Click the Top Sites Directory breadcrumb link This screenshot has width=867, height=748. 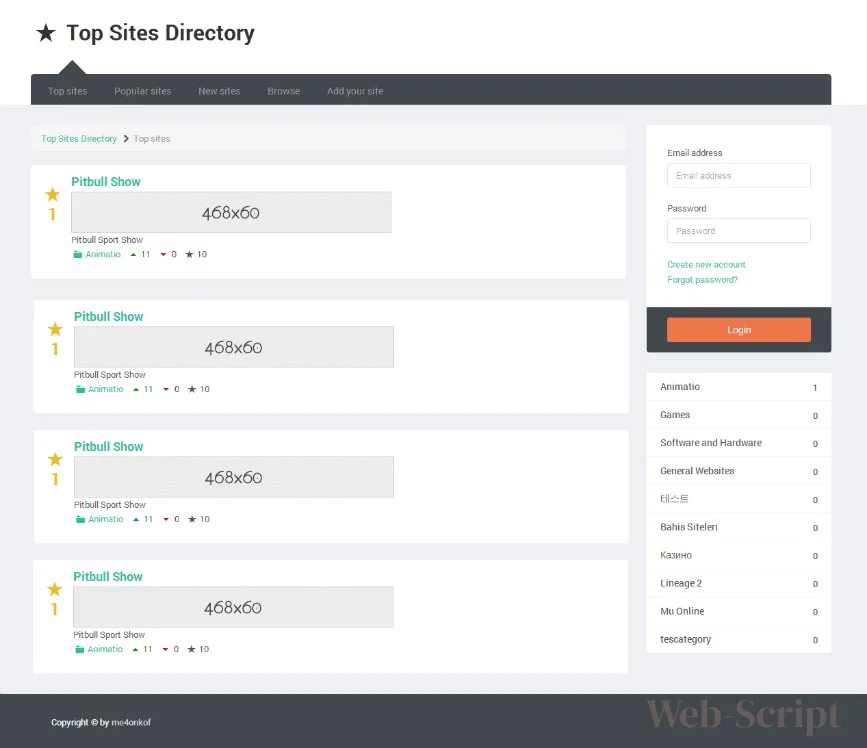click(79, 139)
